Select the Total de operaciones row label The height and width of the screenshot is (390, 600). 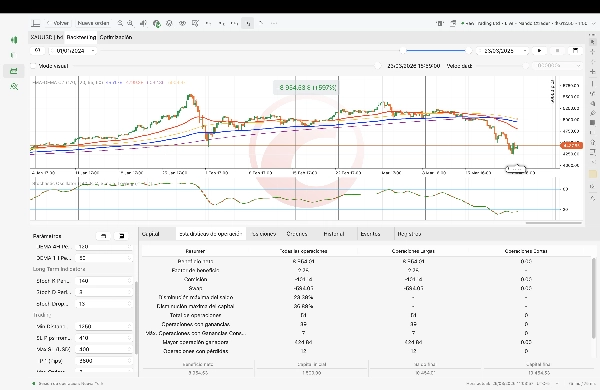coord(195,315)
